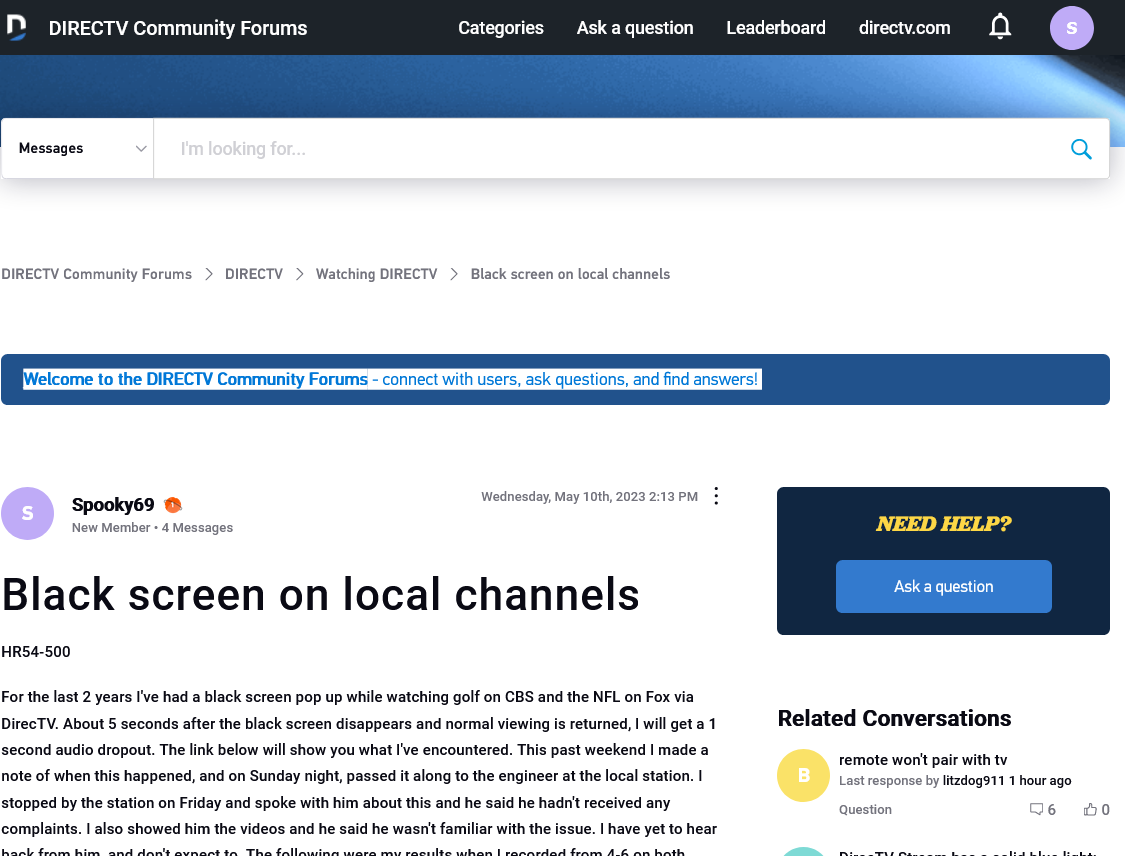This screenshot has height=856, width=1125.
Task: Expand breadcrumb item DIRECTV Community Forums
Action: [96, 273]
